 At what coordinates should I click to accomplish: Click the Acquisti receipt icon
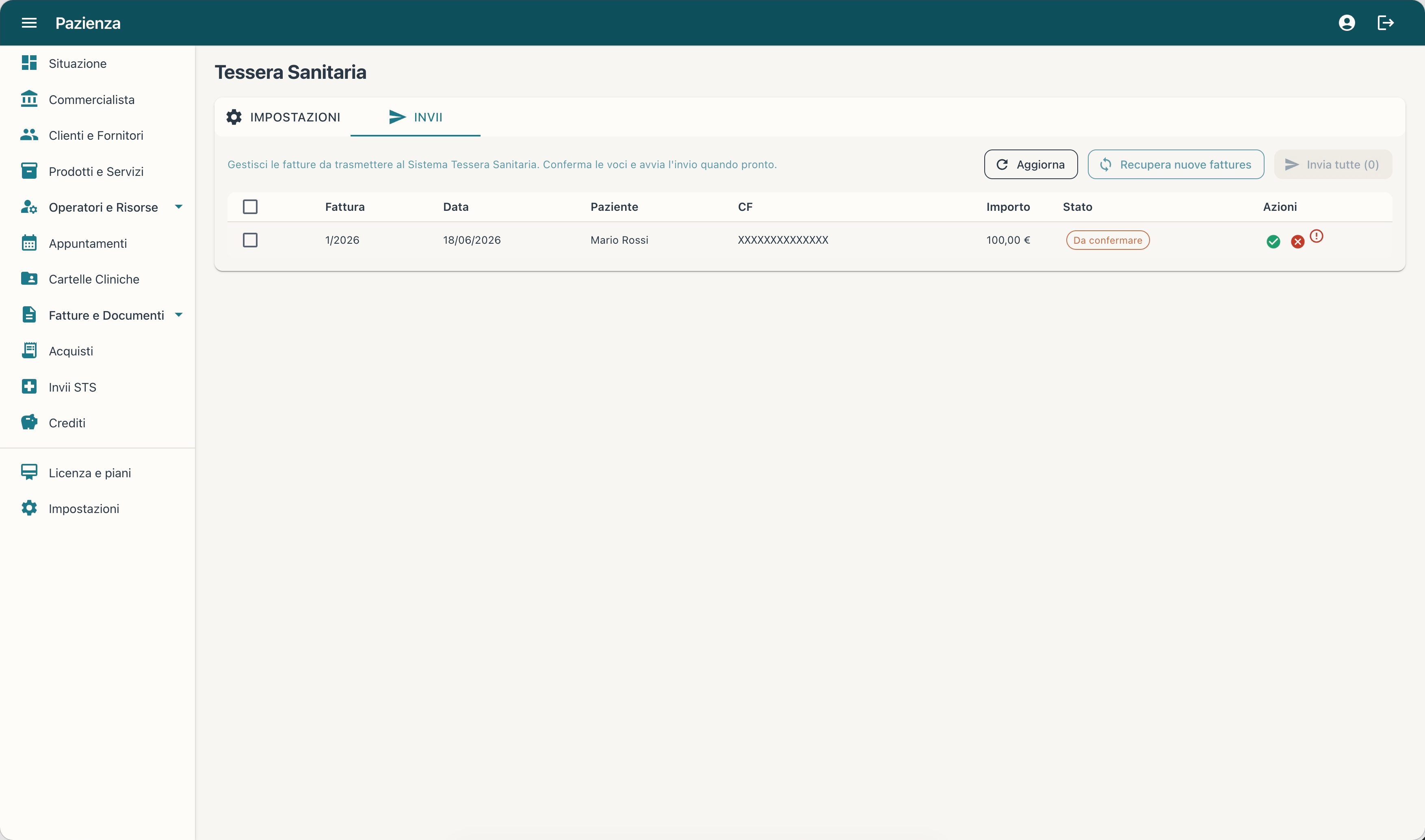(x=29, y=351)
